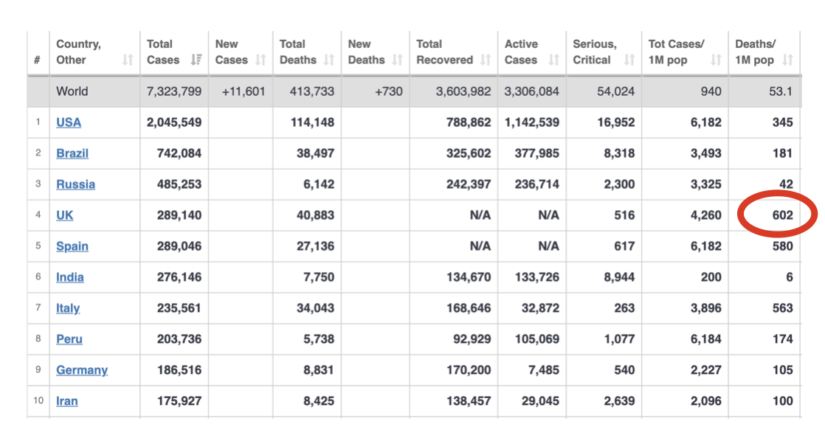Select Russia total deaths 6,142
The height and width of the screenshot is (435, 825).
319,185
